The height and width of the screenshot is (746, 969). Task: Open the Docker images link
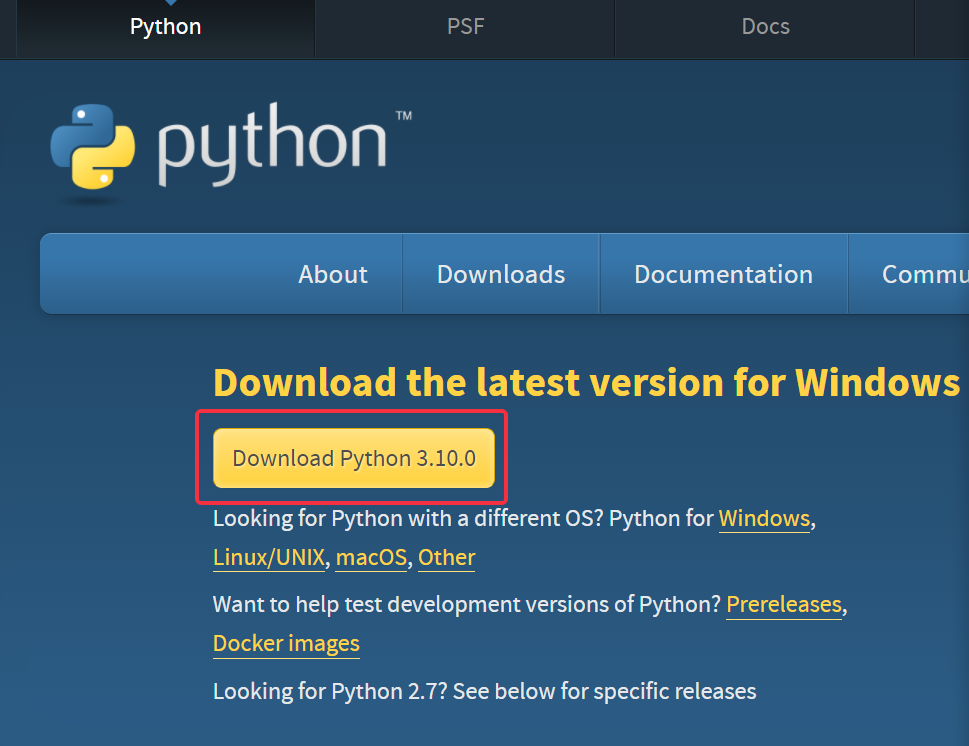point(286,644)
